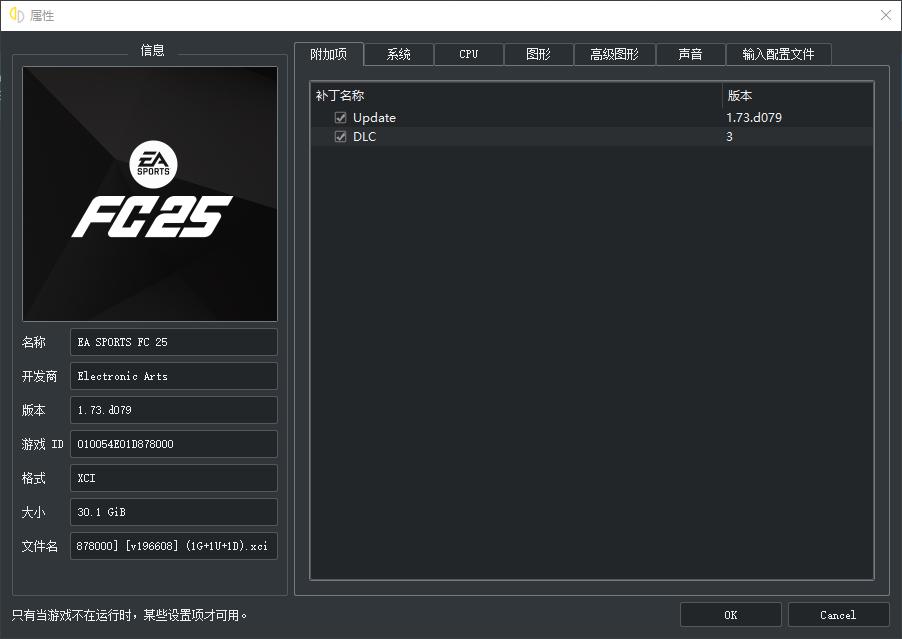Click the 信息 group heading
This screenshot has width=902, height=639.
click(x=152, y=50)
